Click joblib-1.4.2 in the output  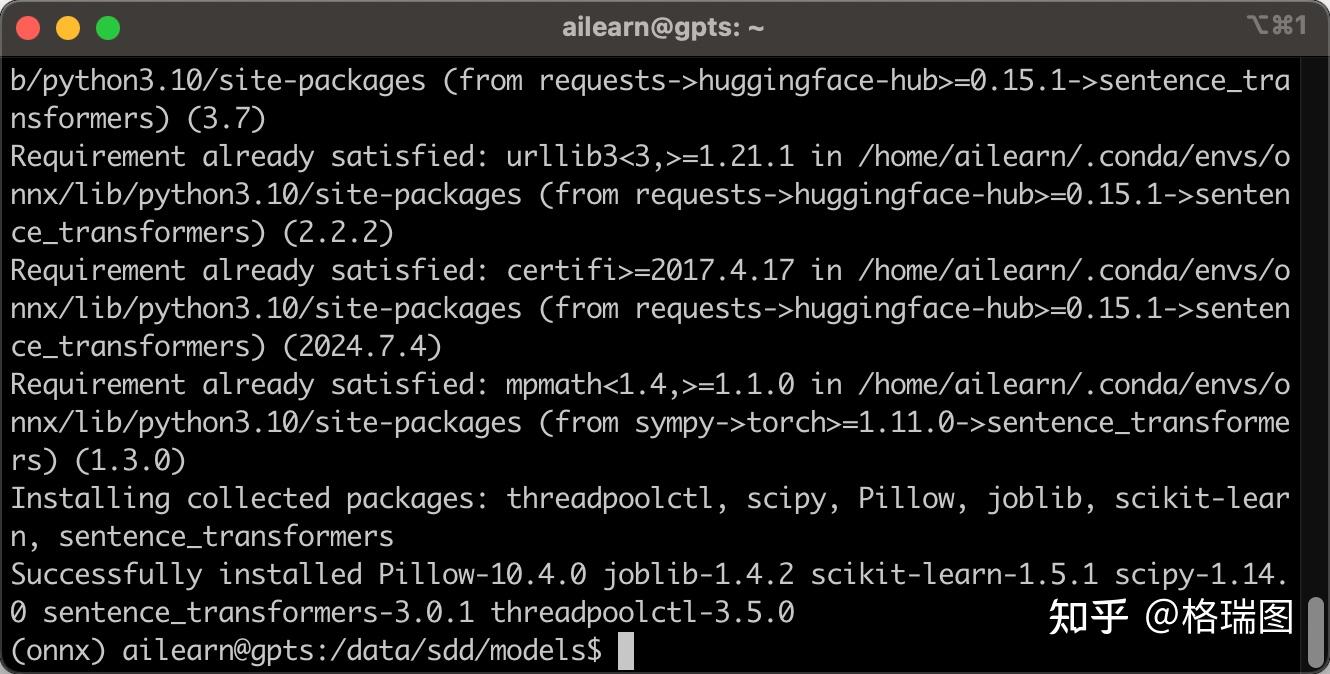tap(698, 575)
